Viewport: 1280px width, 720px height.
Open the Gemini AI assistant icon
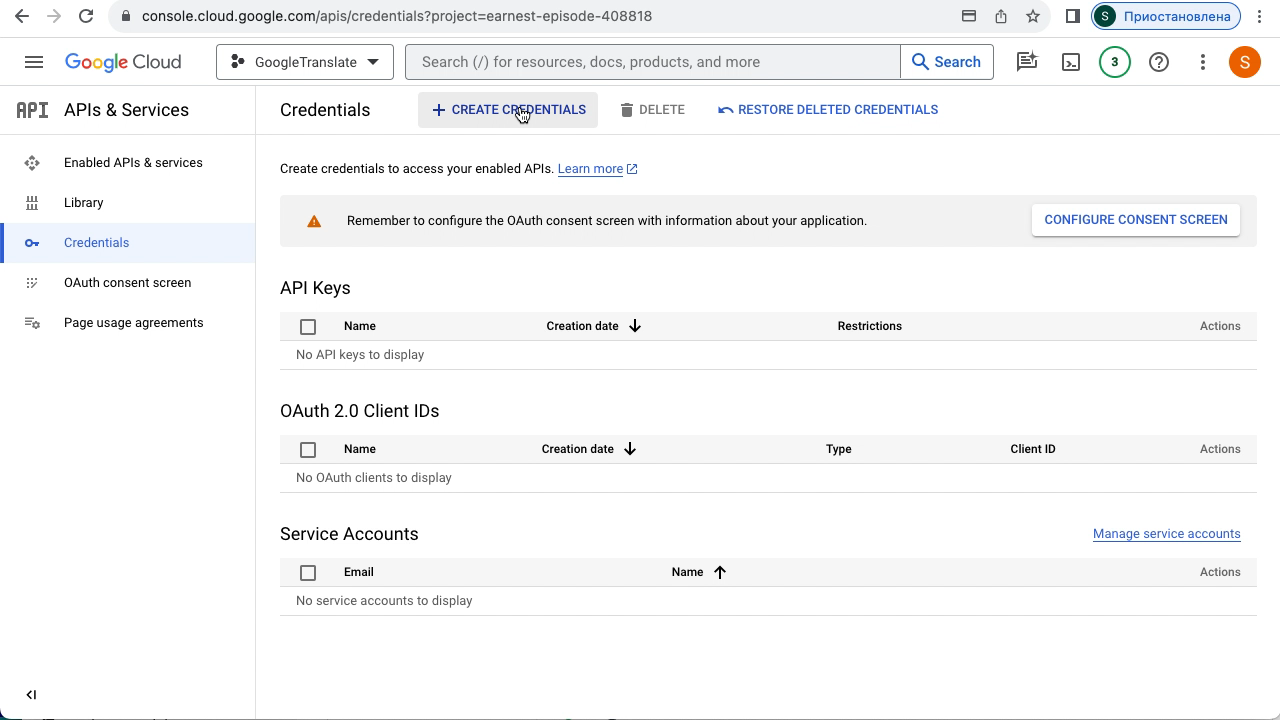tap(1027, 62)
